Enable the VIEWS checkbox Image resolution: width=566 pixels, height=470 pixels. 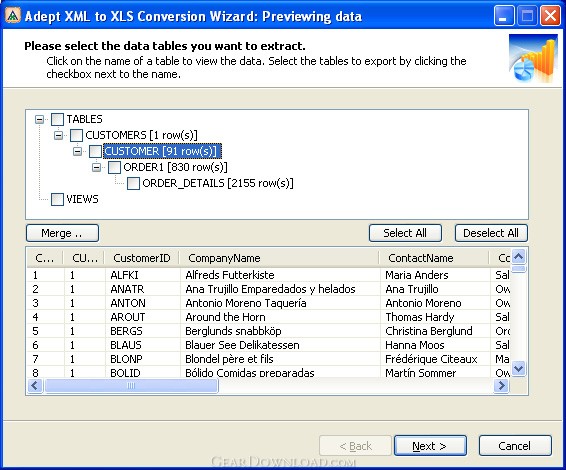tap(57, 199)
